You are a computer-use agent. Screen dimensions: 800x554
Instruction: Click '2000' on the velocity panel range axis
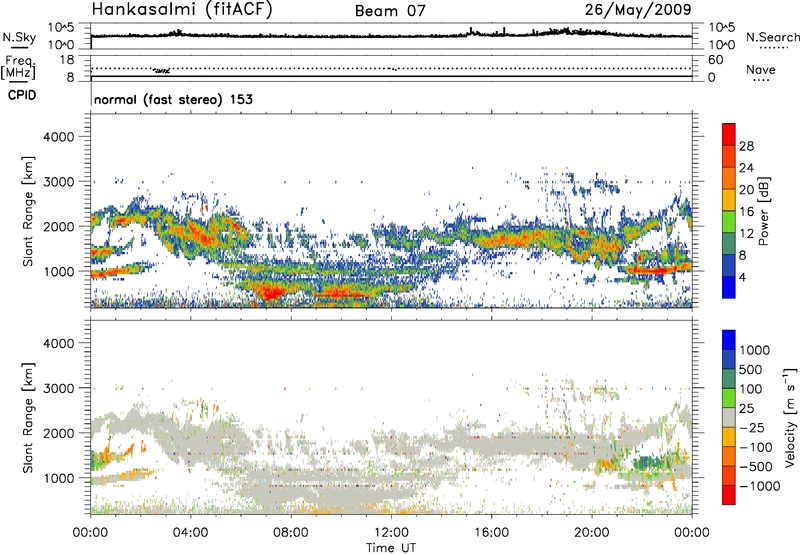[x=59, y=433]
